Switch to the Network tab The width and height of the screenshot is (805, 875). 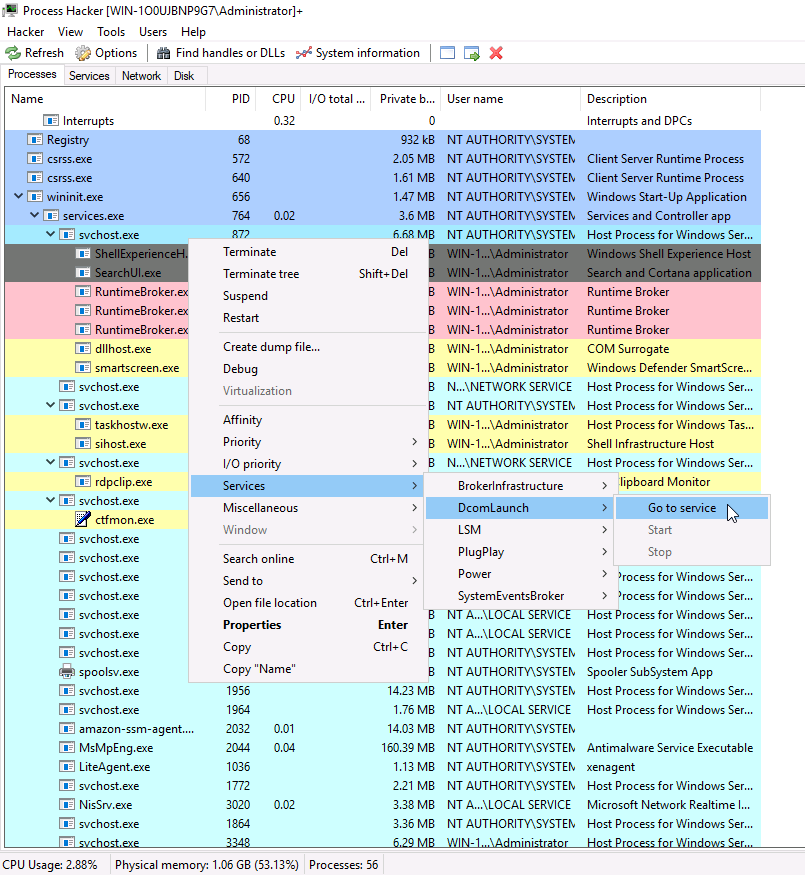(x=141, y=76)
